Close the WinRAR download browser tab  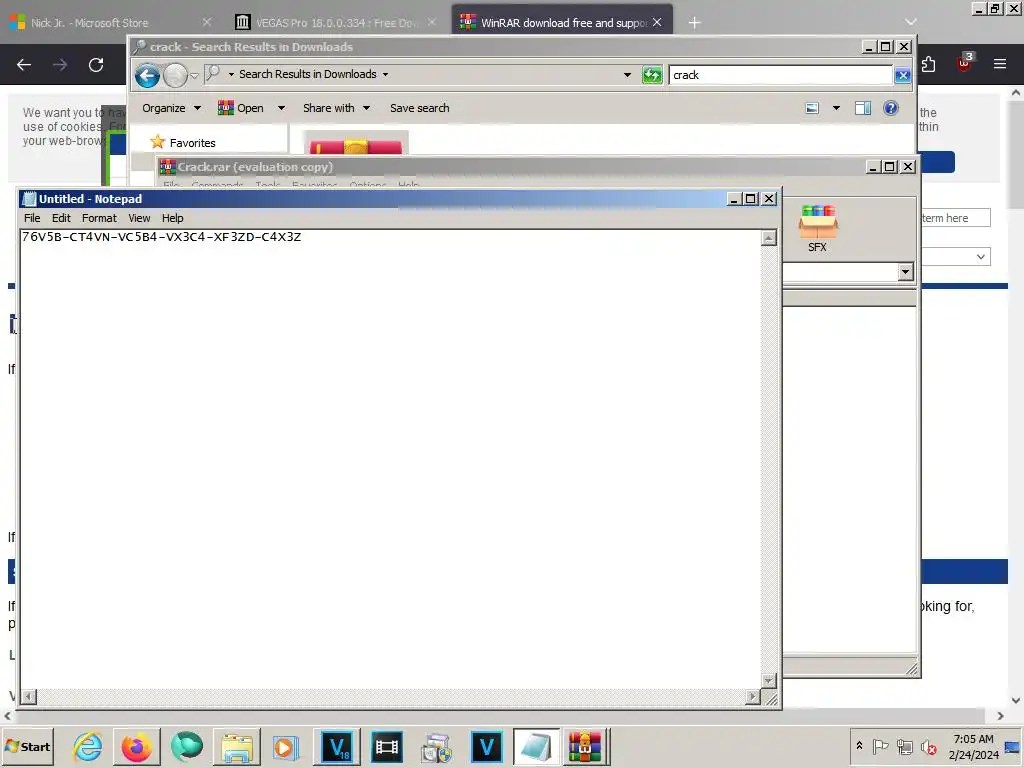[657, 22]
